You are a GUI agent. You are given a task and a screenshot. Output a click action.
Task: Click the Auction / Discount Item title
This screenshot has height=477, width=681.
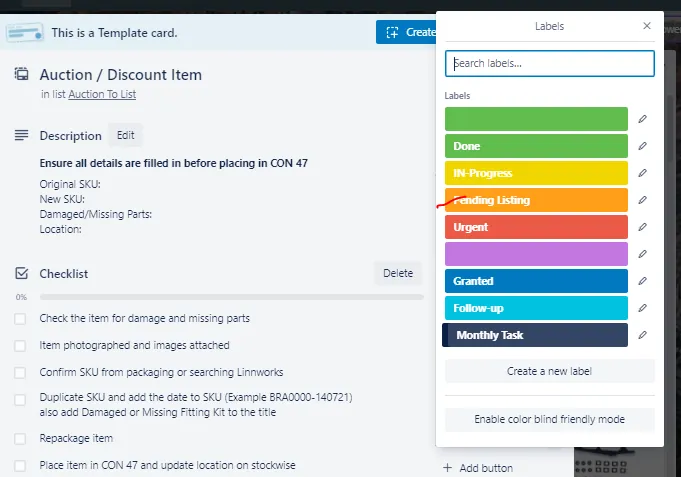[x=121, y=75]
